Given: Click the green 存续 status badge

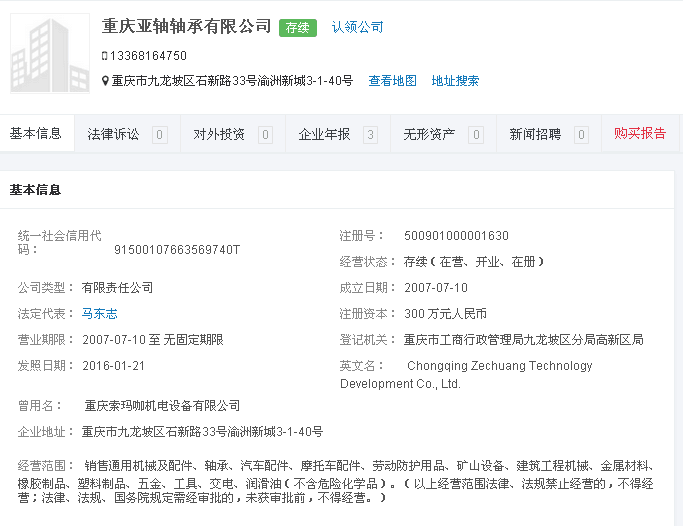Looking at the screenshot, I should pyautogui.click(x=298, y=28).
